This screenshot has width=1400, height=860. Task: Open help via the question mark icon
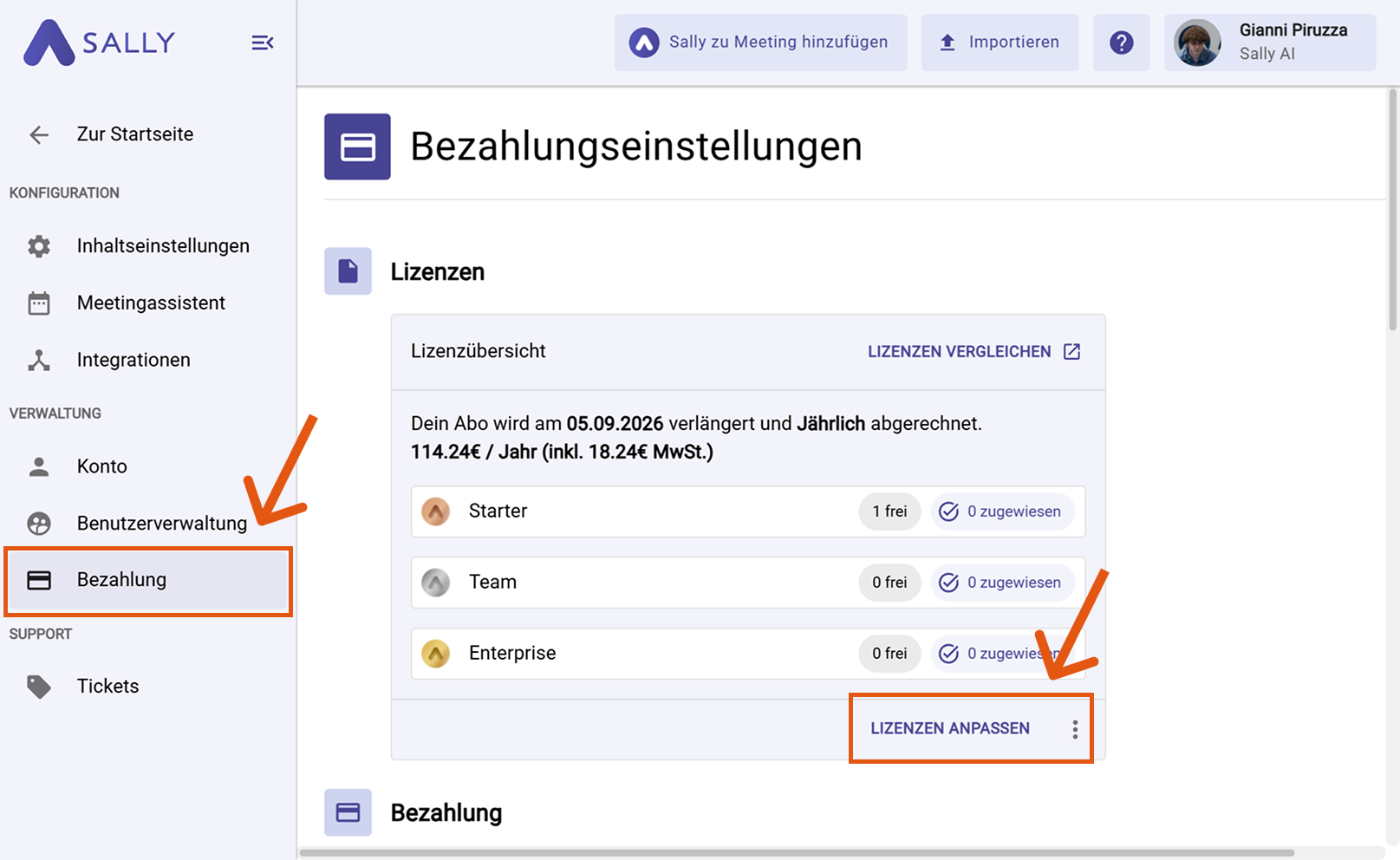1121,42
